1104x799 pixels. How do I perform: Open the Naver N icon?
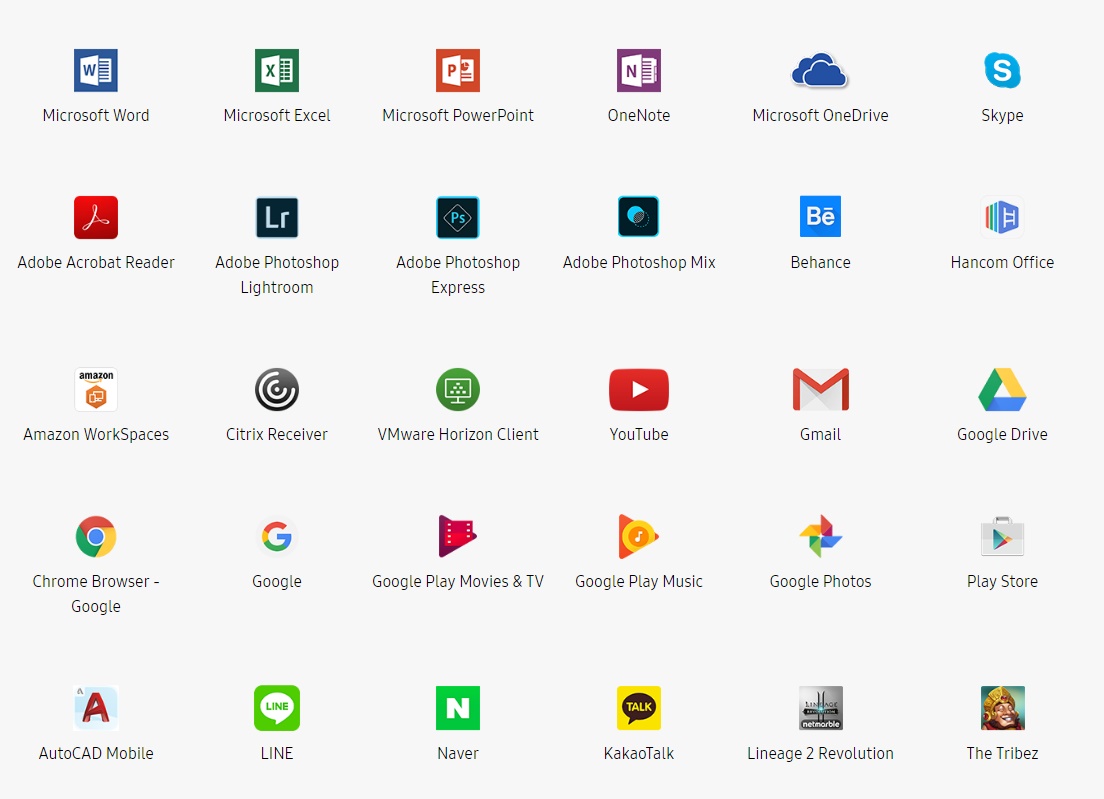pos(458,708)
